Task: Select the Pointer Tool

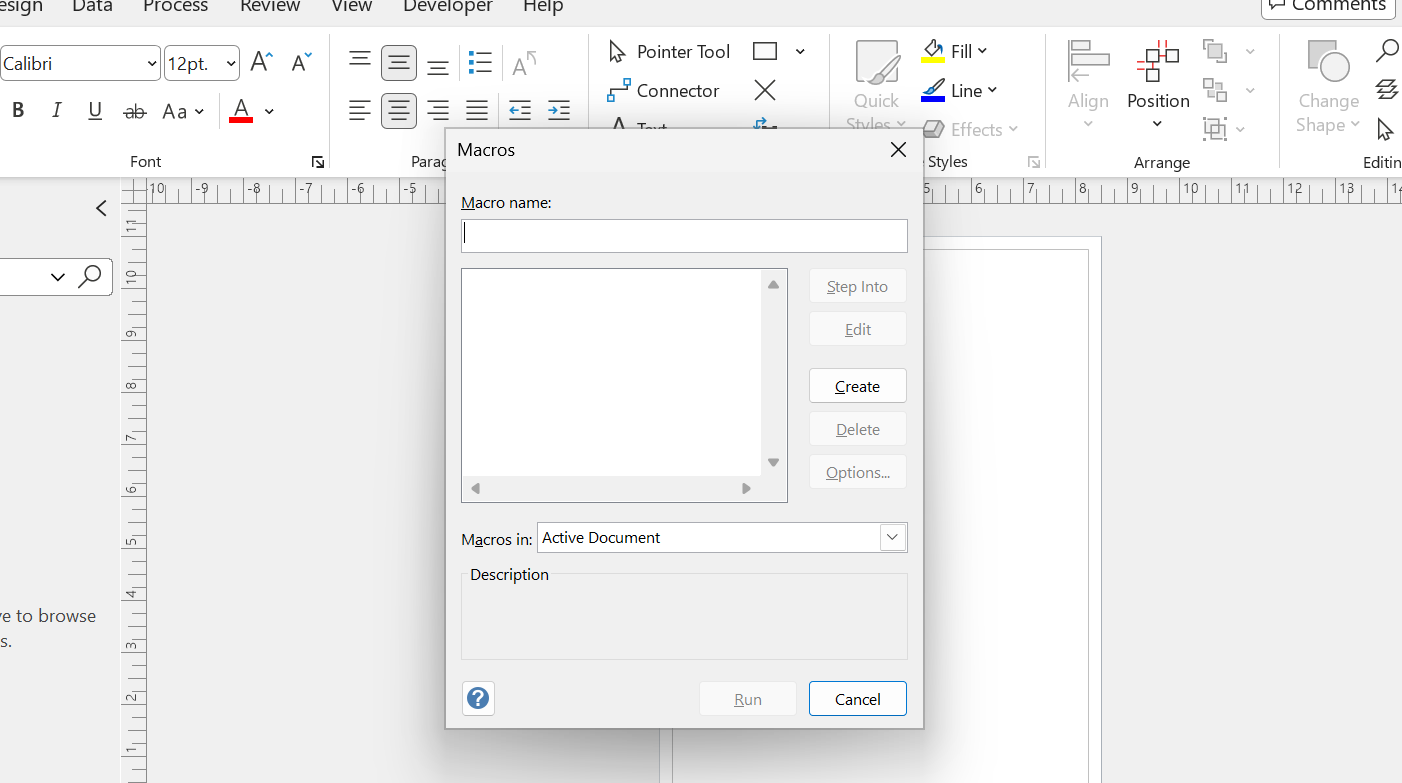Action: (x=669, y=51)
